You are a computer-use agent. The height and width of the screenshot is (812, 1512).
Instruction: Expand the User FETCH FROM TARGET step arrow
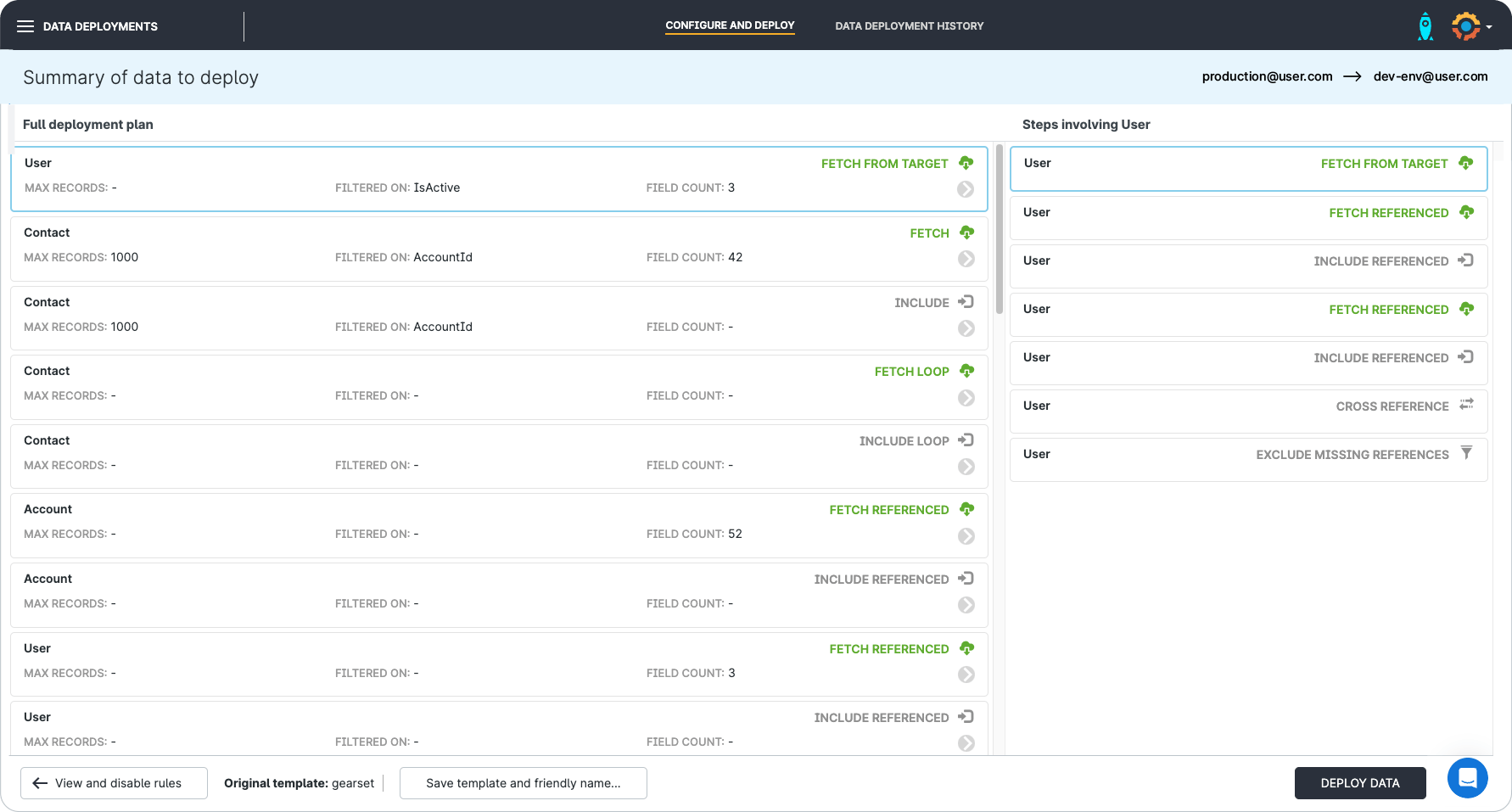tap(966, 189)
